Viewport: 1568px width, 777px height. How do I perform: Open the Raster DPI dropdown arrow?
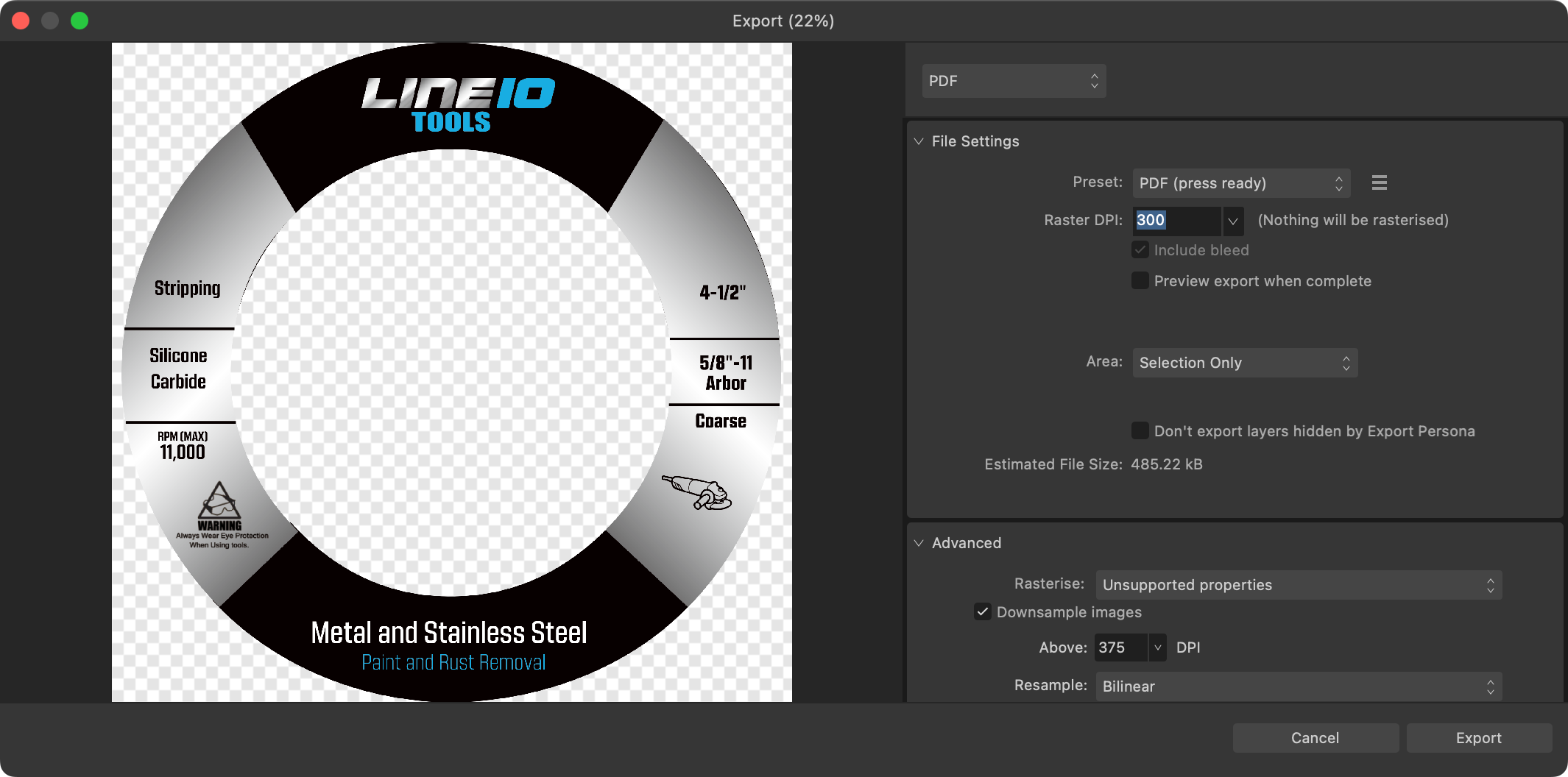coord(1233,221)
